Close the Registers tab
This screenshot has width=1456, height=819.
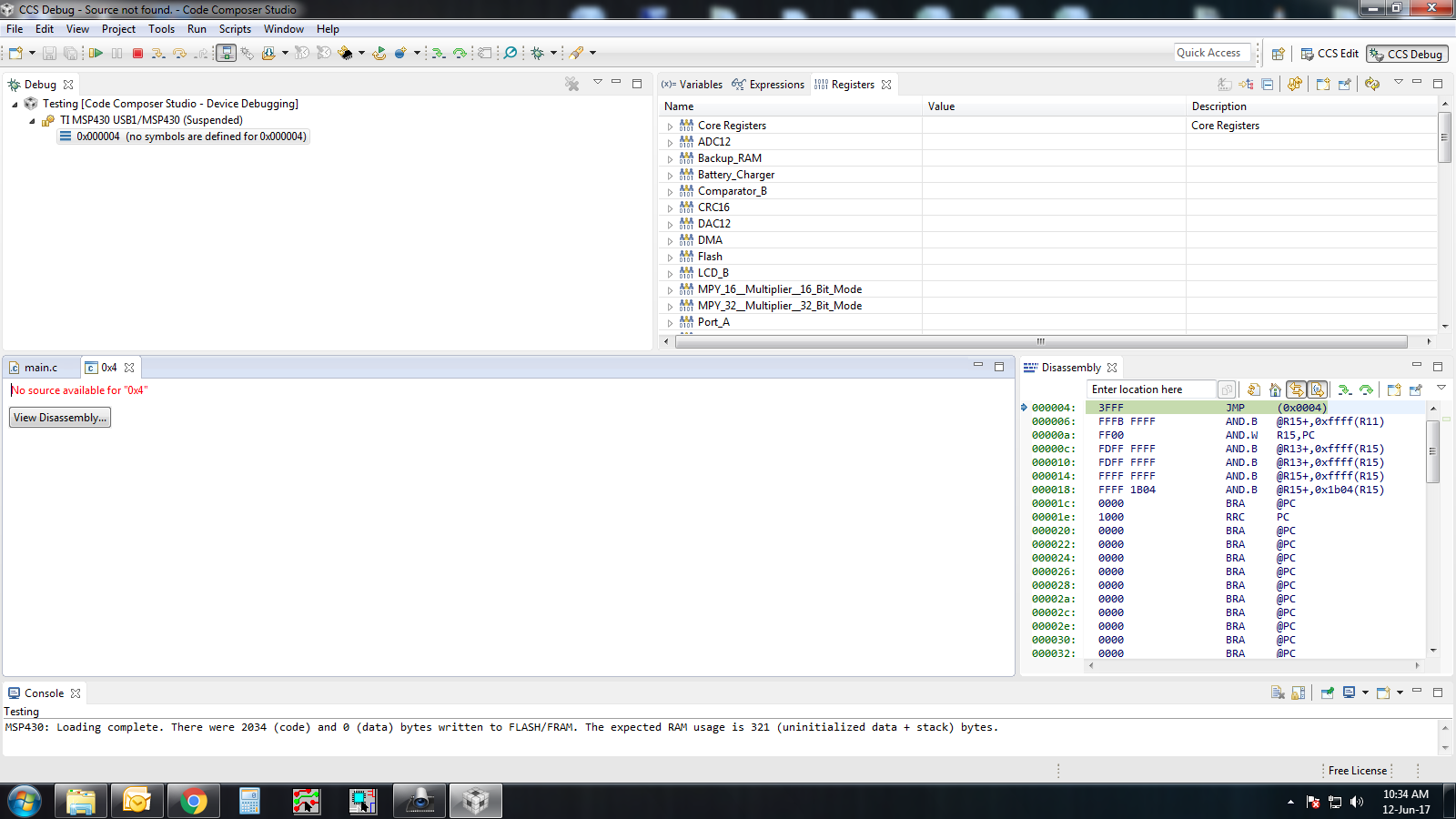[886, 85]
